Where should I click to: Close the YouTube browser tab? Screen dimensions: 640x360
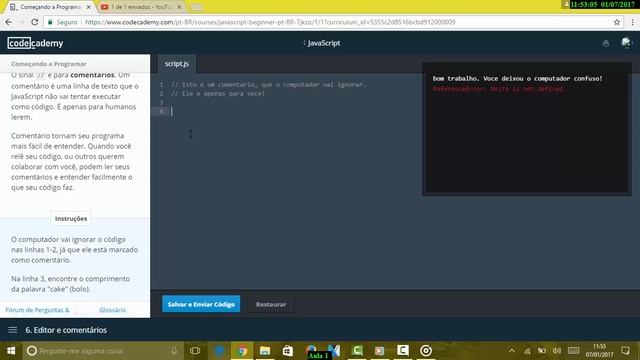click(x=179, y=7)
